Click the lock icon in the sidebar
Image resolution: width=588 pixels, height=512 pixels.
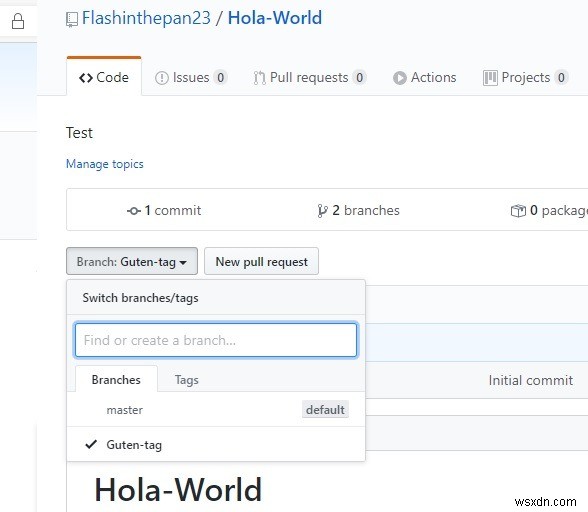coord(18,21)
